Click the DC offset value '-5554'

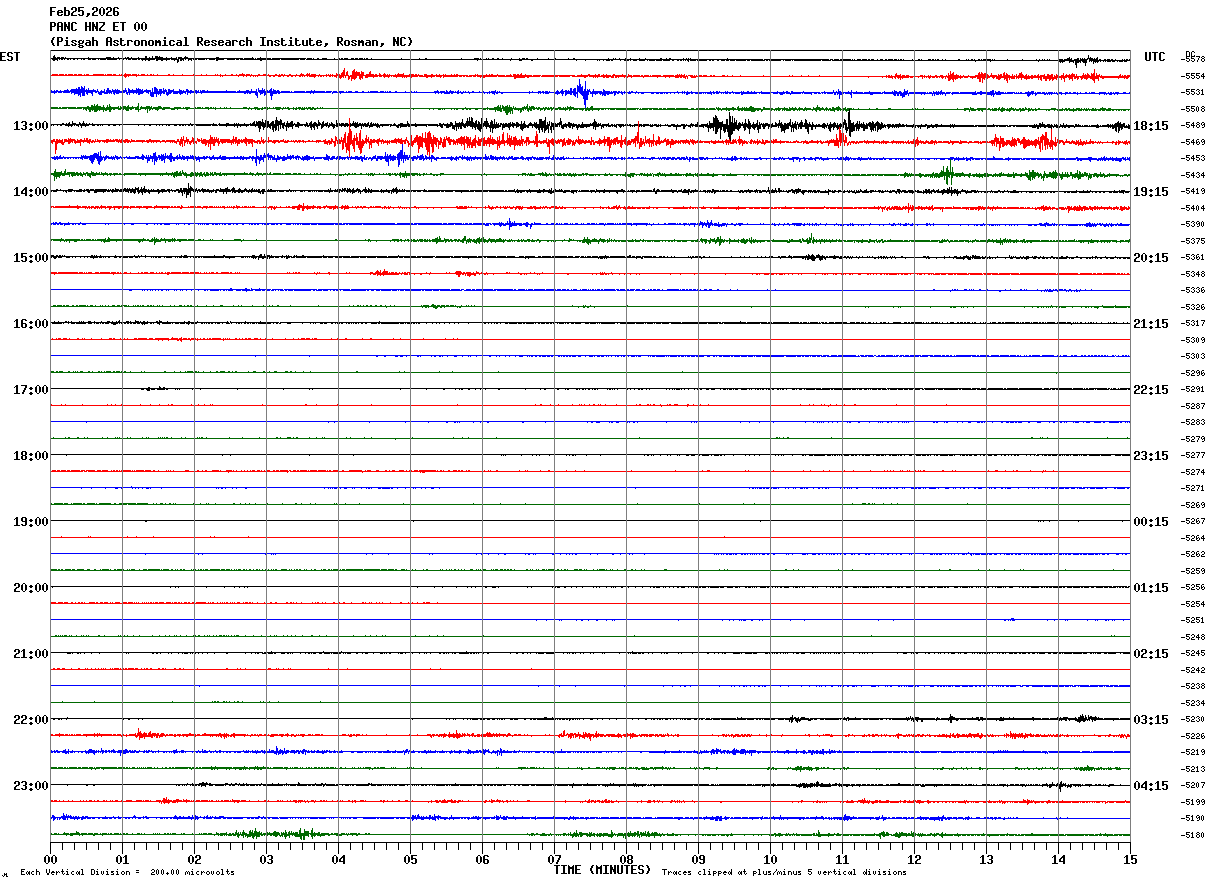[x=1193, y=76]
